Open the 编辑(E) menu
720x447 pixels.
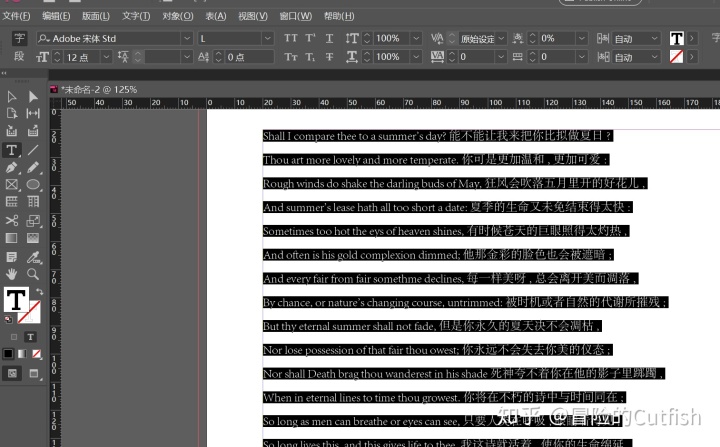point(56,16)
